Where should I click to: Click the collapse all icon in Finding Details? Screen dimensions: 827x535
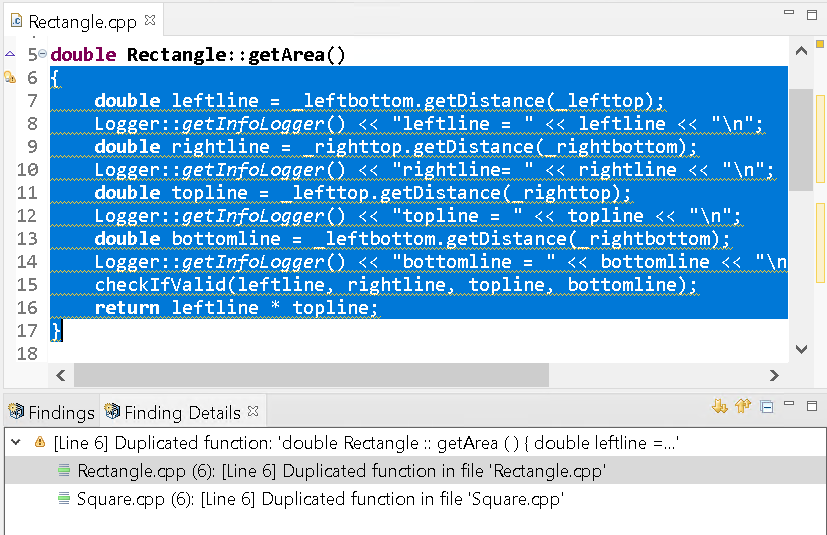click(766, 406)
